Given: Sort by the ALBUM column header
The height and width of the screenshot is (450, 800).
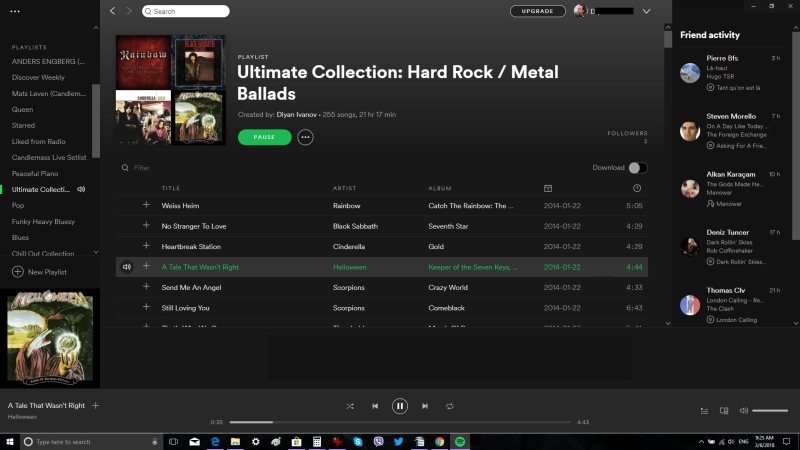Looking at the screenshot, I should [x=440, y=188].
